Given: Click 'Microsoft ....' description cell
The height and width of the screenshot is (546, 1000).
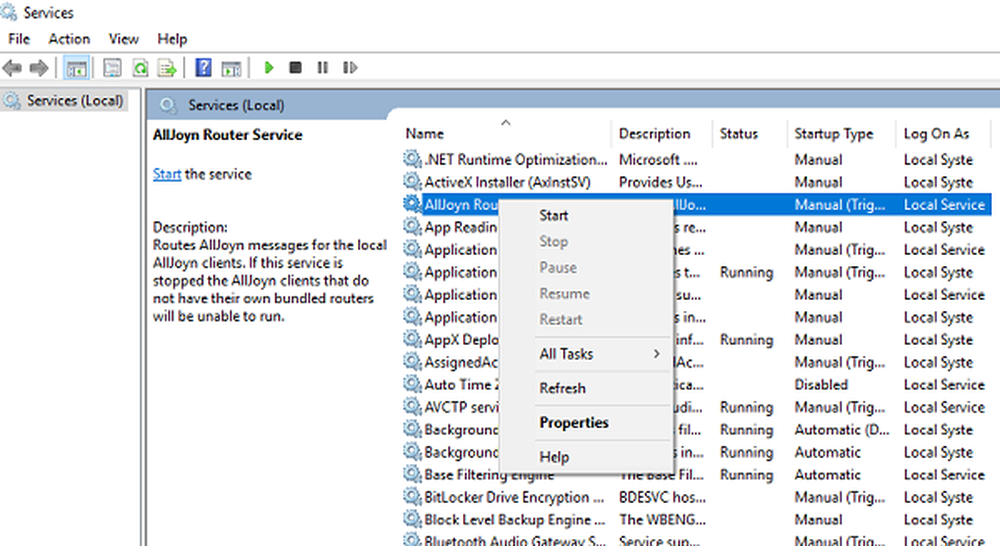Looking at the screenshot, I should (x=658, y=159).
